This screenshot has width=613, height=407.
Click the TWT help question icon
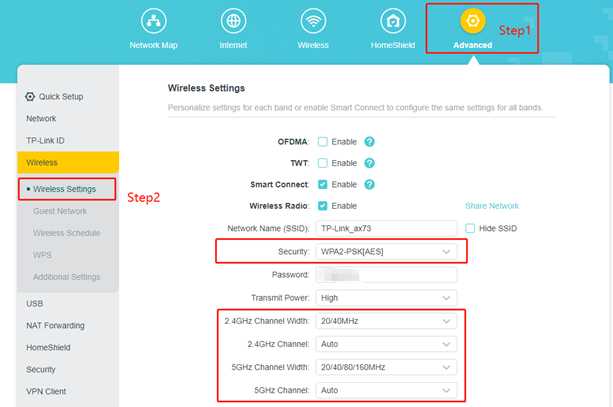pos(370,163)
